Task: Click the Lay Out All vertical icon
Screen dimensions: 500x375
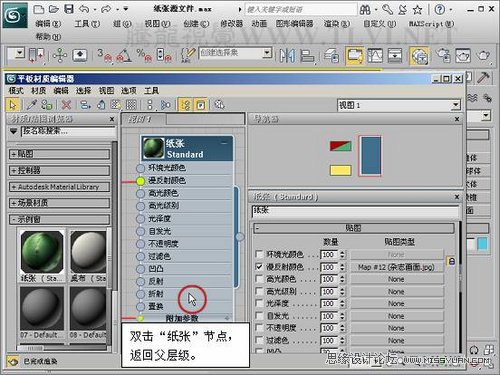Action: [150, 105]
